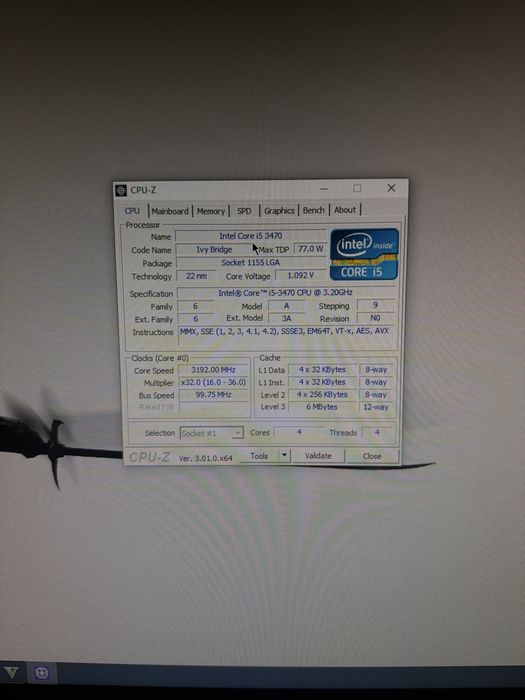Click the L1 Data value 4 x 32 KBytes
Viewport: 525px width, 700px height.
pos(322,370)
